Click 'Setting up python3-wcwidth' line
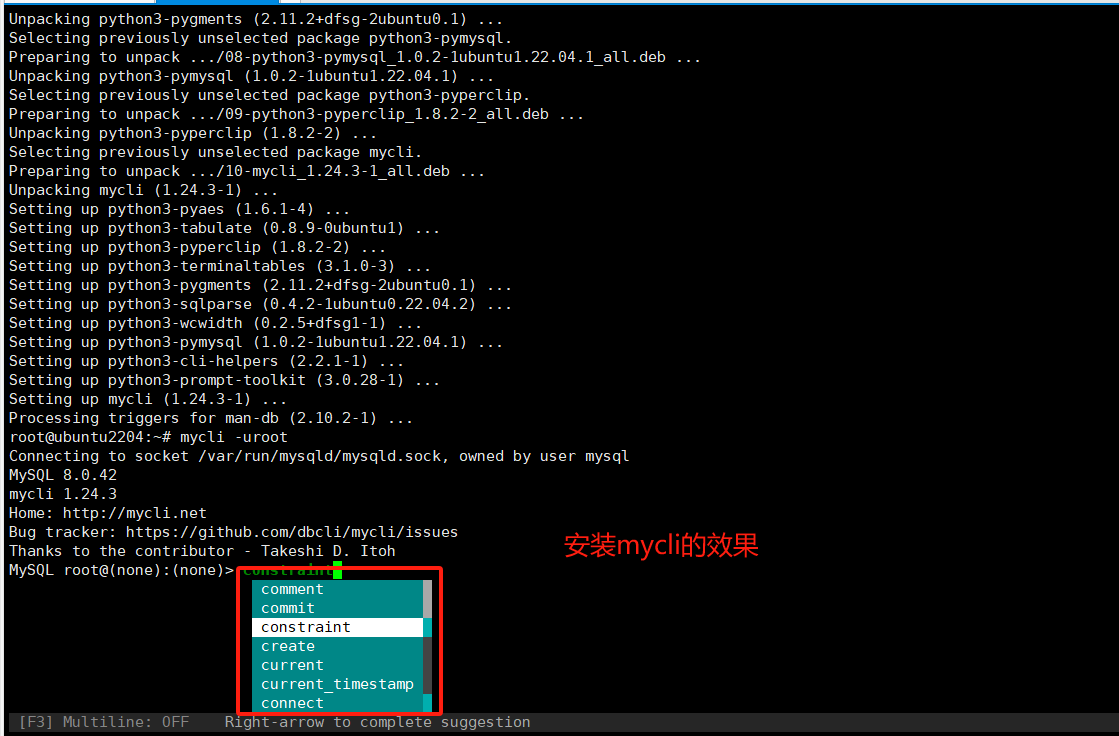1119x736 pixels. coord(215,323)
